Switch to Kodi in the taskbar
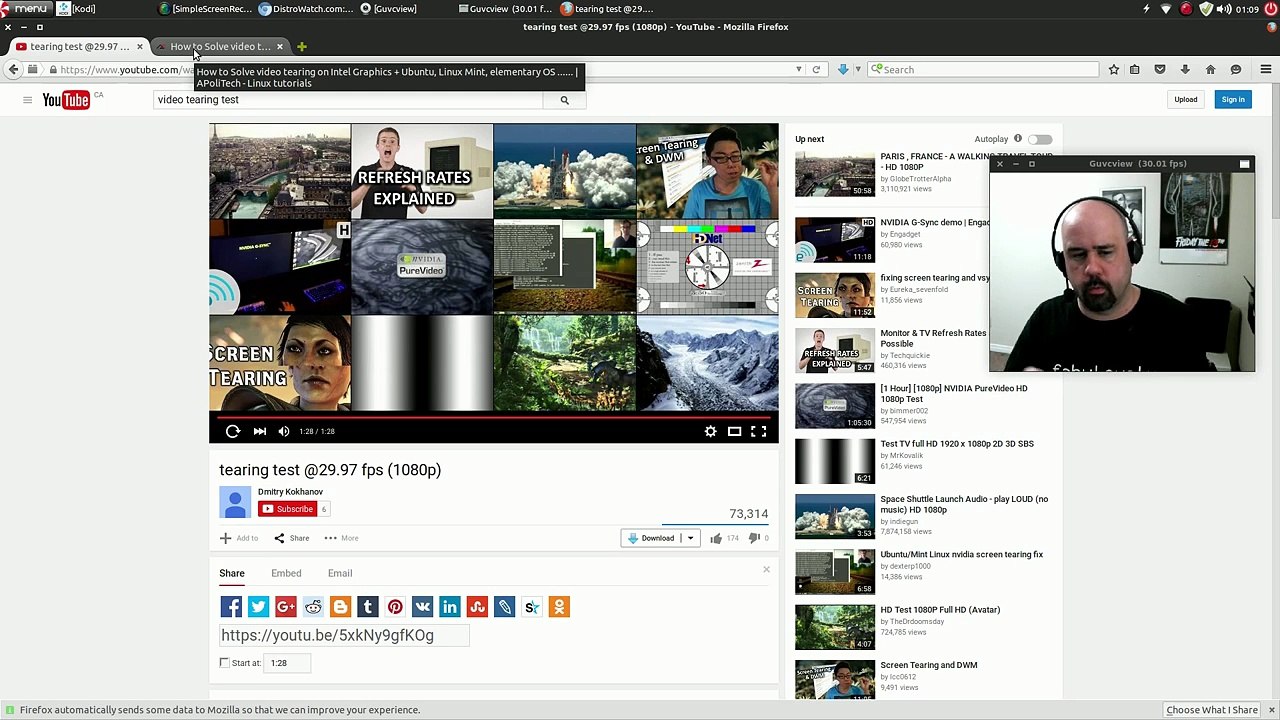This screenshot has width=1280, height=720. (77, 9)
